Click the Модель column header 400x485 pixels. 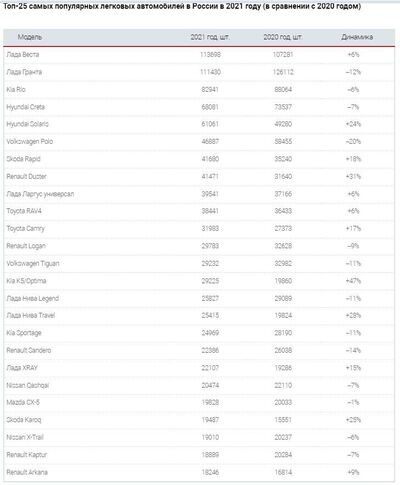[x=30, y=37]
